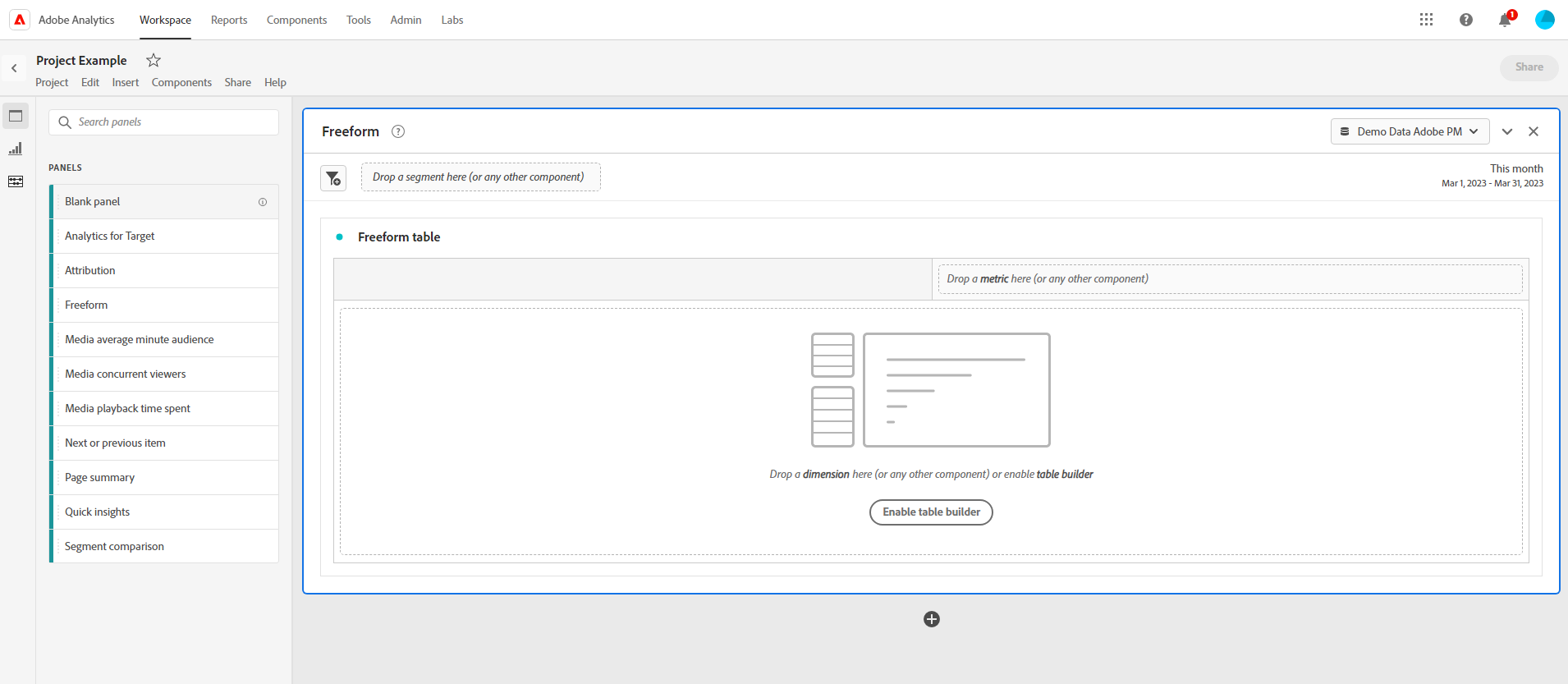Click the segment drop zone field

click(481, 177)
